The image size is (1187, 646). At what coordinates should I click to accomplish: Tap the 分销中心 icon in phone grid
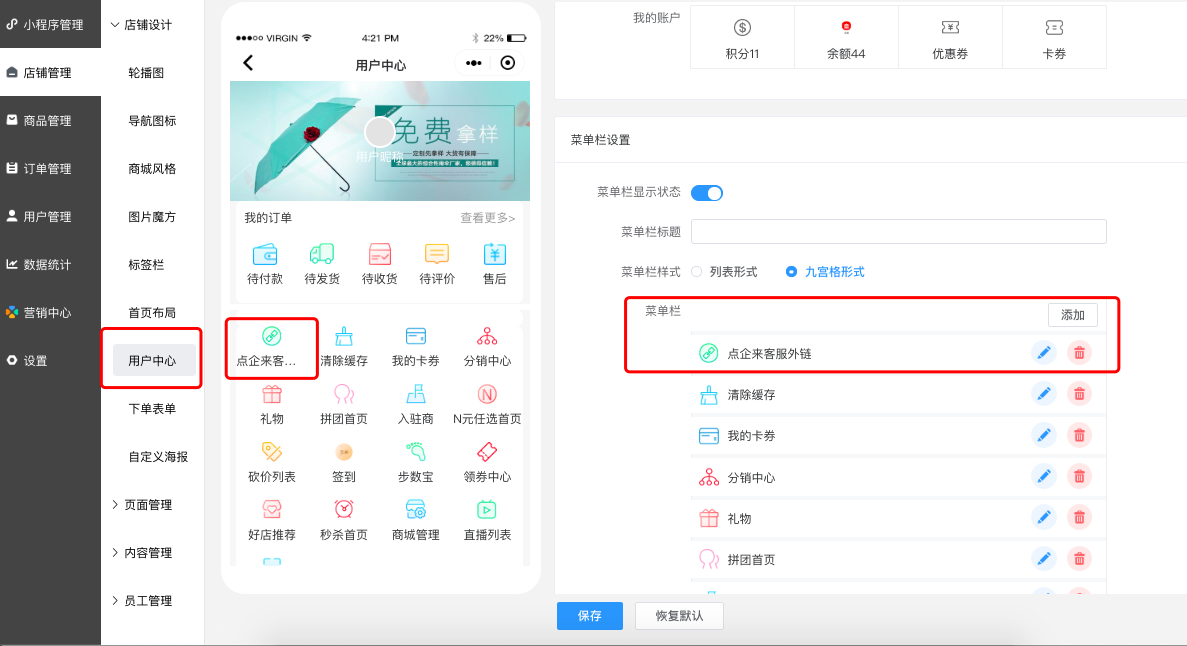coord(487,336)
